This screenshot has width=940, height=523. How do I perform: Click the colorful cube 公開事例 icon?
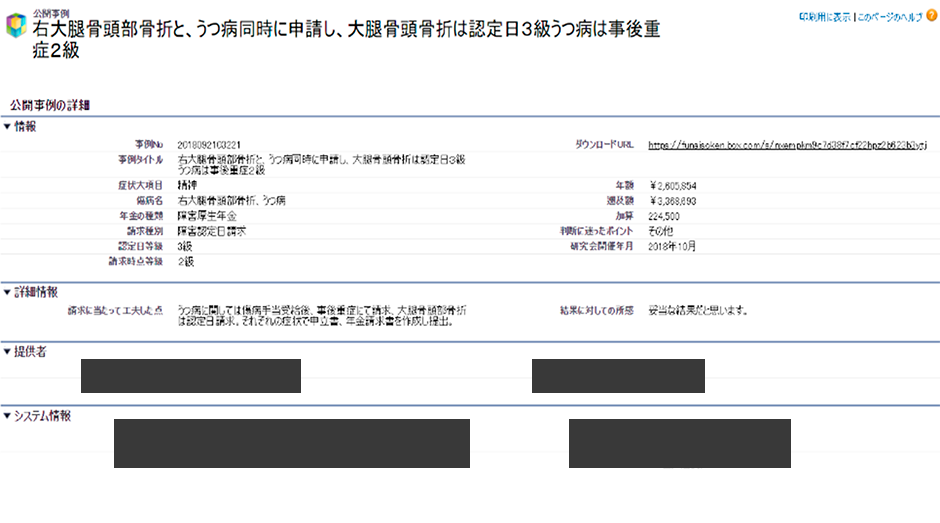16,25
